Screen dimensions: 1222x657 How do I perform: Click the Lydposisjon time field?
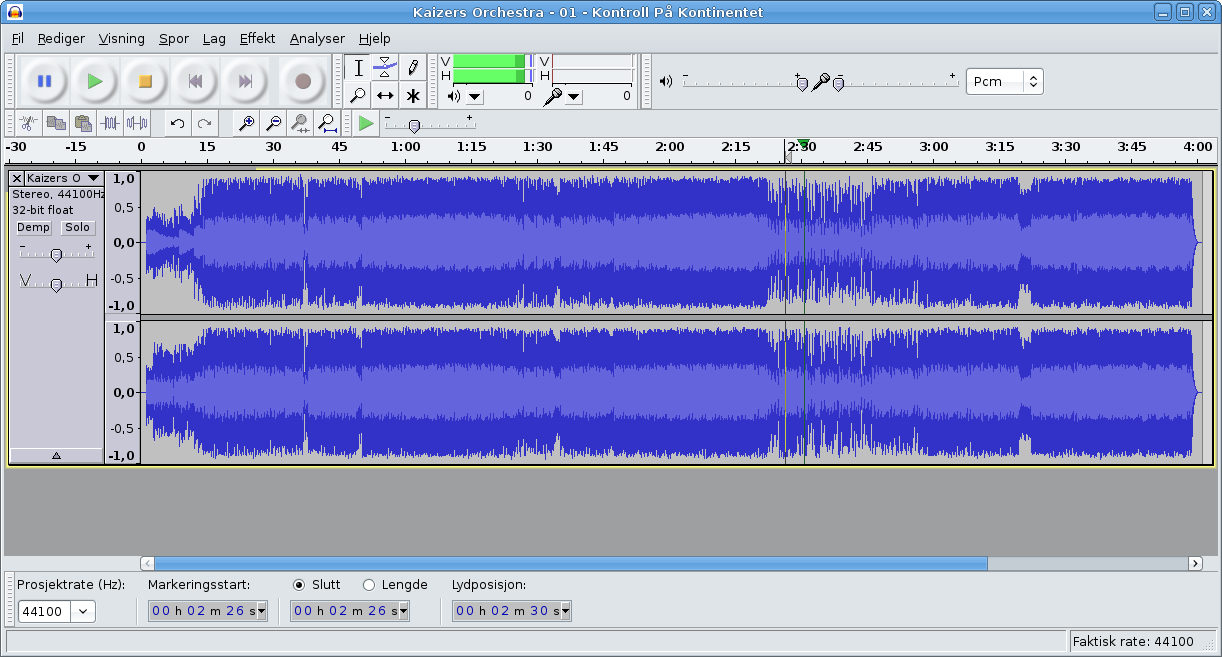512,611
